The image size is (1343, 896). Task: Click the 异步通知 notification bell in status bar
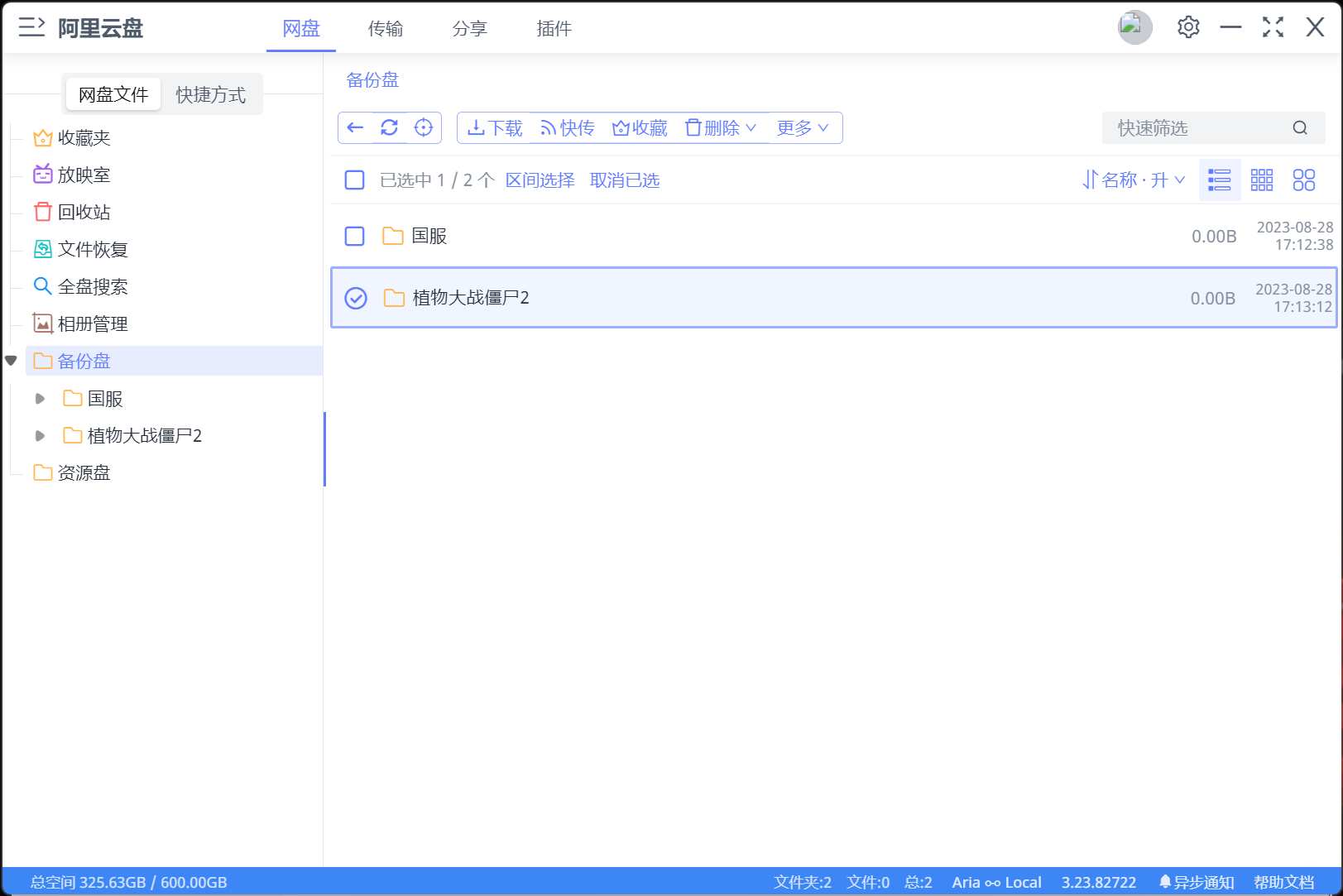[x=1197, y=883]
